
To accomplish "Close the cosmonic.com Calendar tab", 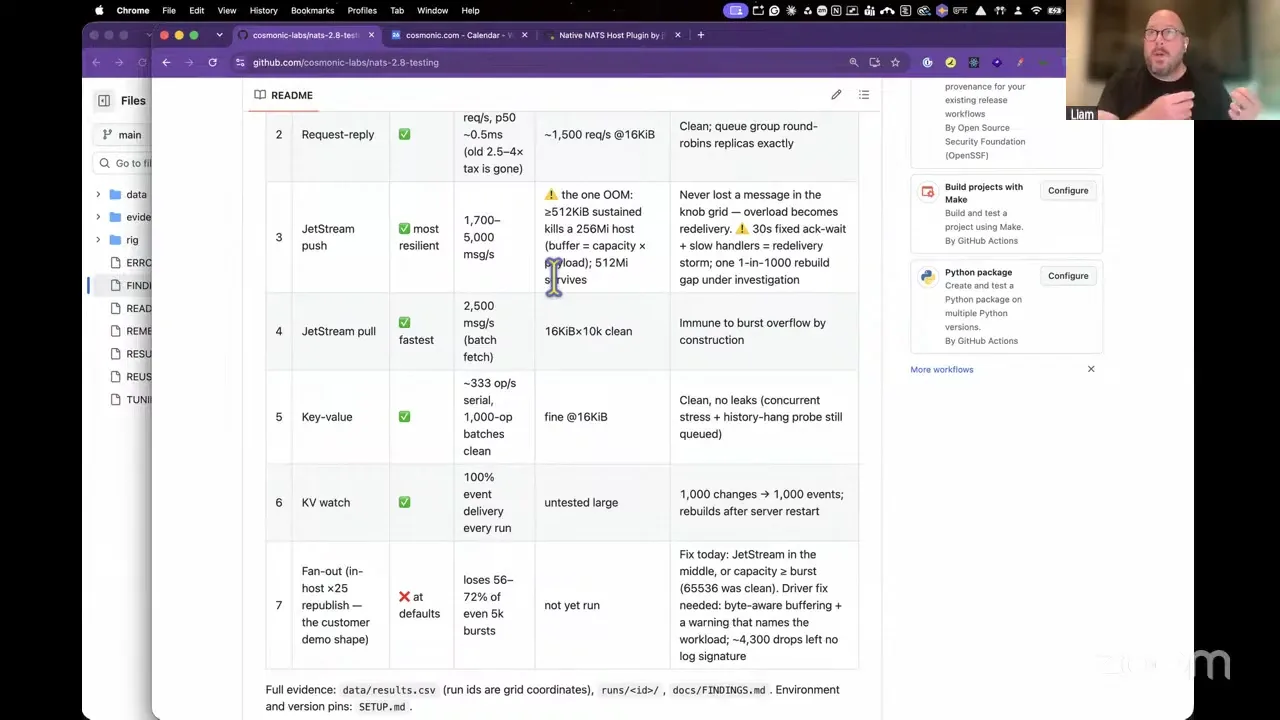I will coord(524,35).
